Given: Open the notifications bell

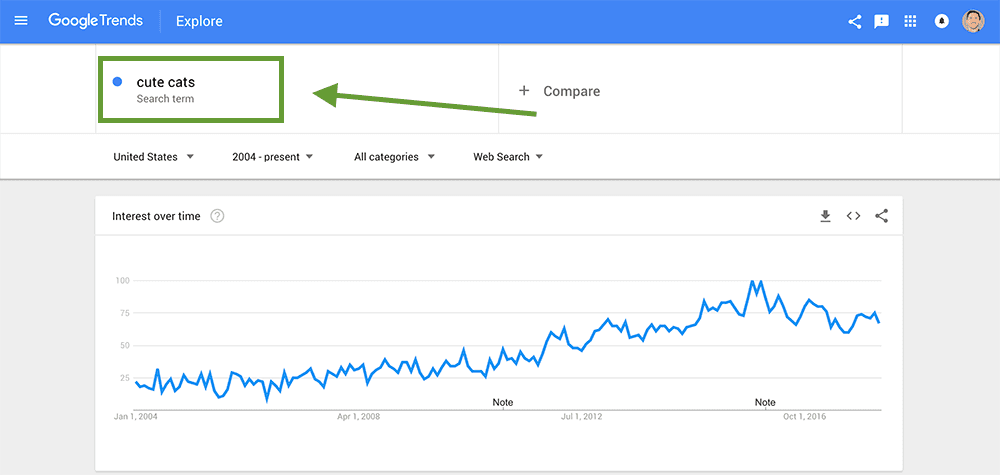Looking at the screenshot, I should (x=941, y=21).
